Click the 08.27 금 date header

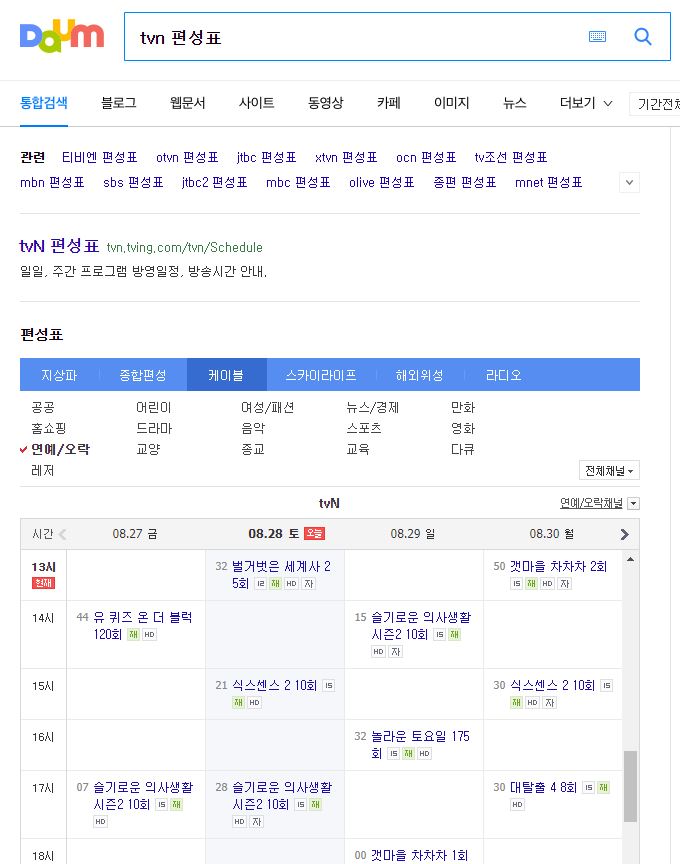tap(135, 534)
